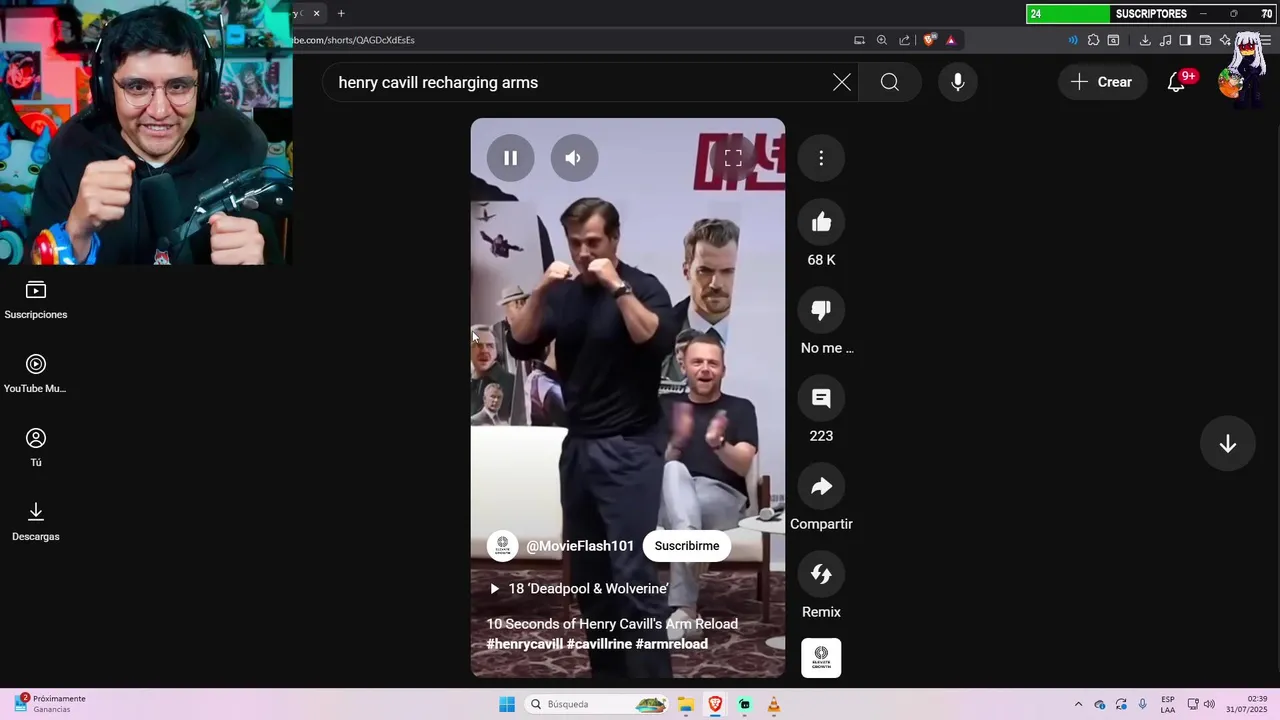This screenshot has height=720, width=1280.
Task: Open the Elevate Growth sound thumbnail
Action: [821, 658]
